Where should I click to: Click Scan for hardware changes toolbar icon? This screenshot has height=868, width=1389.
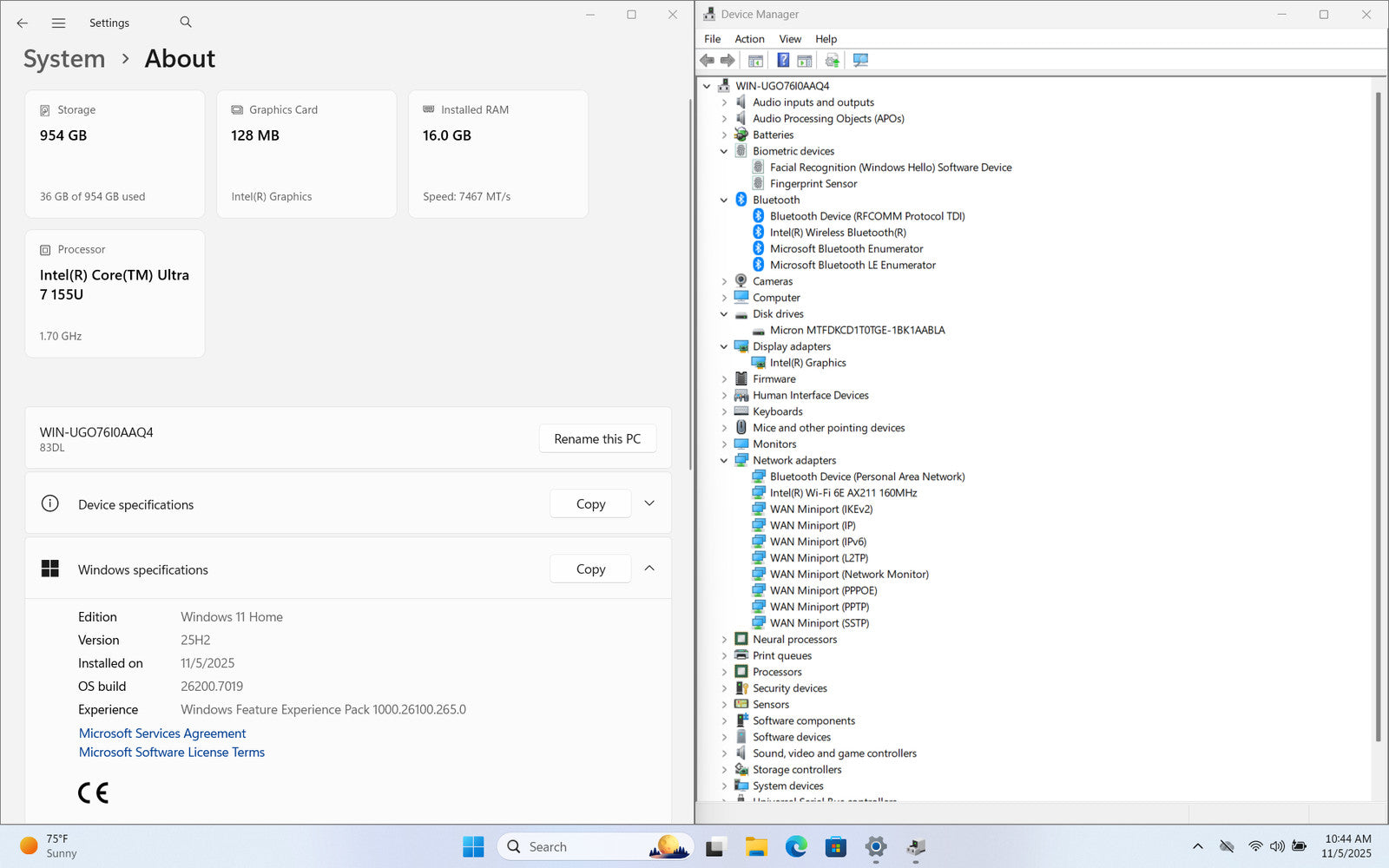(860, 60)
